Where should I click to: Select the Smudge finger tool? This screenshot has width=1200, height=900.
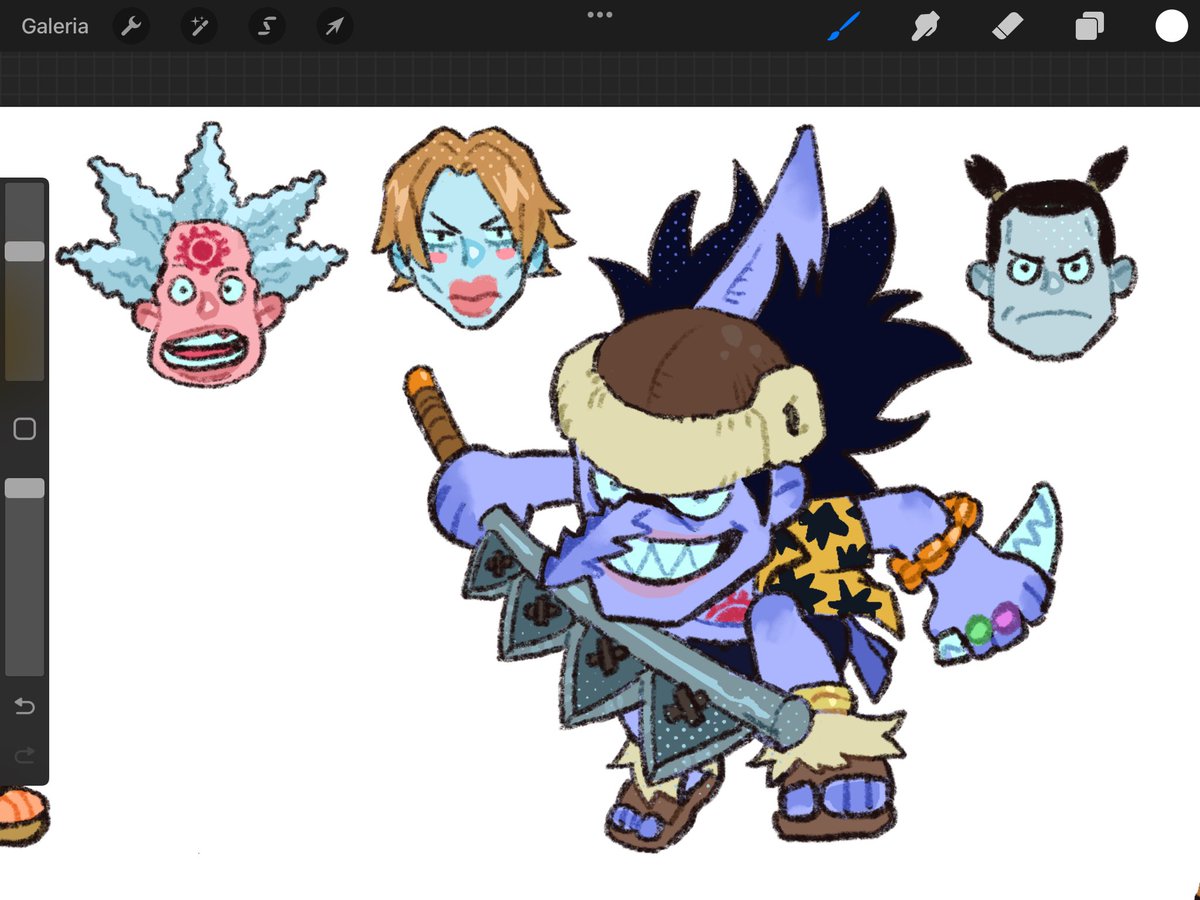point(925,27)
